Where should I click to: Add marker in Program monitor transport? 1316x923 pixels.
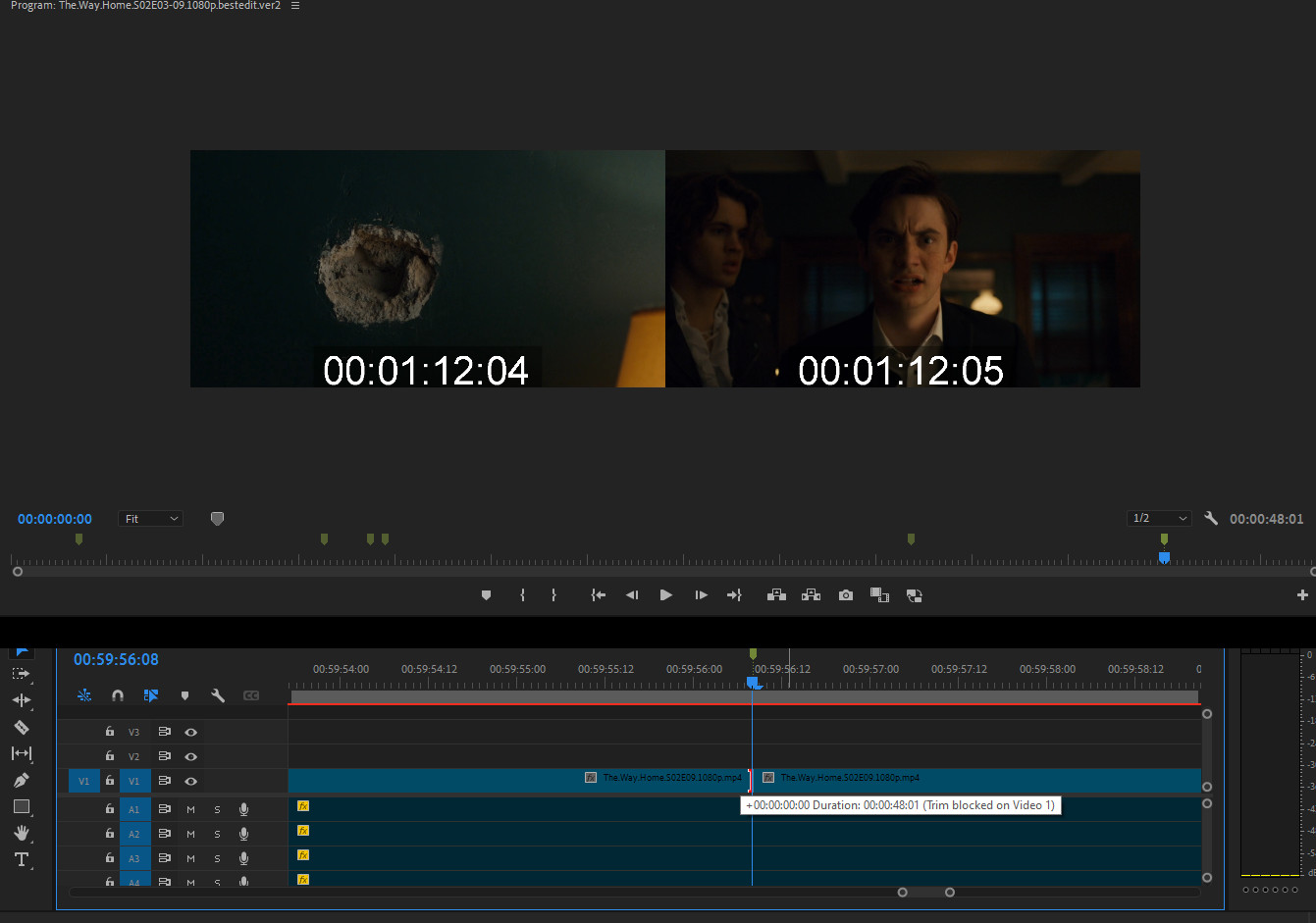click(x=486, y=595)
